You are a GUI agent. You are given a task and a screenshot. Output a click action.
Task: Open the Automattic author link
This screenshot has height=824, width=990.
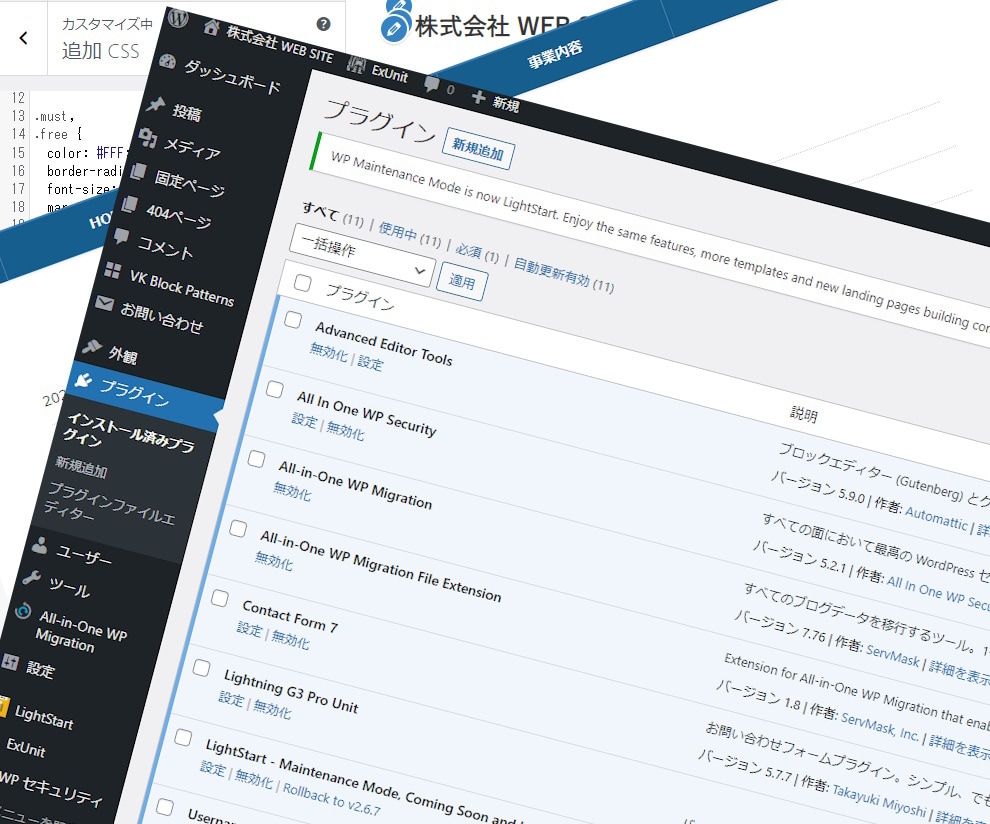(x=936, y=518)
